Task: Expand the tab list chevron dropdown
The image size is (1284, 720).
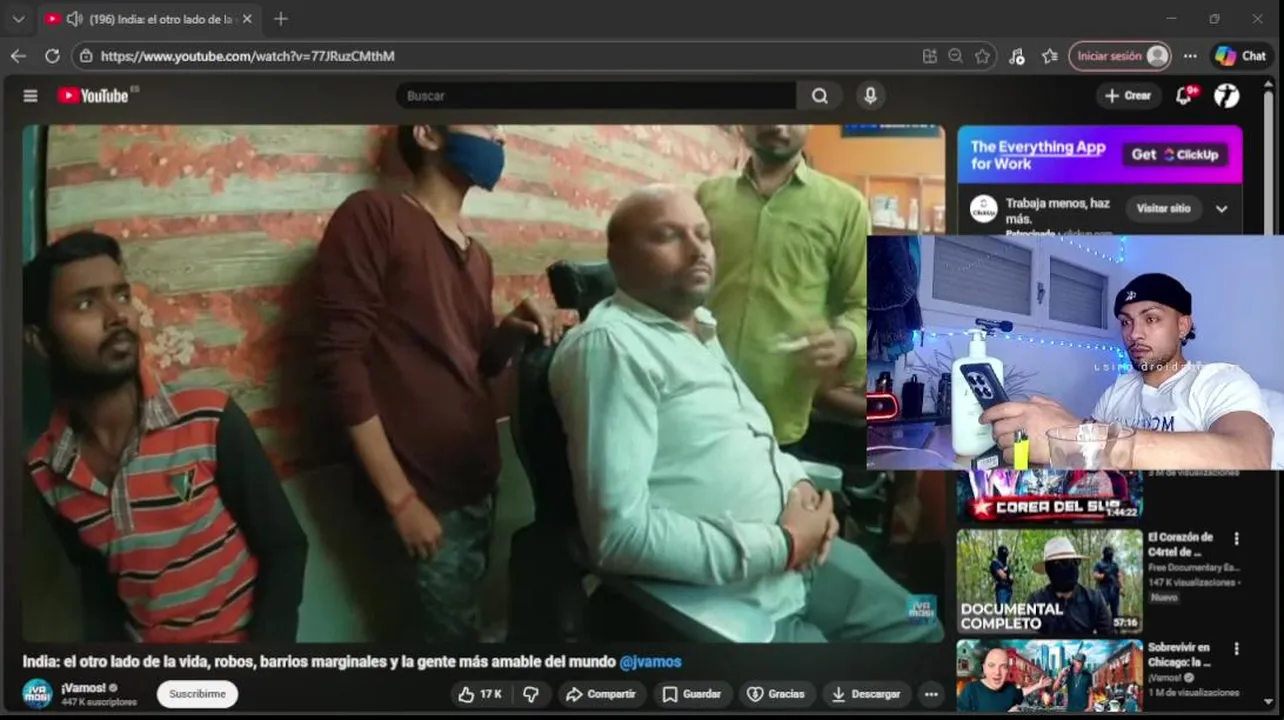Action: [18, 19]
